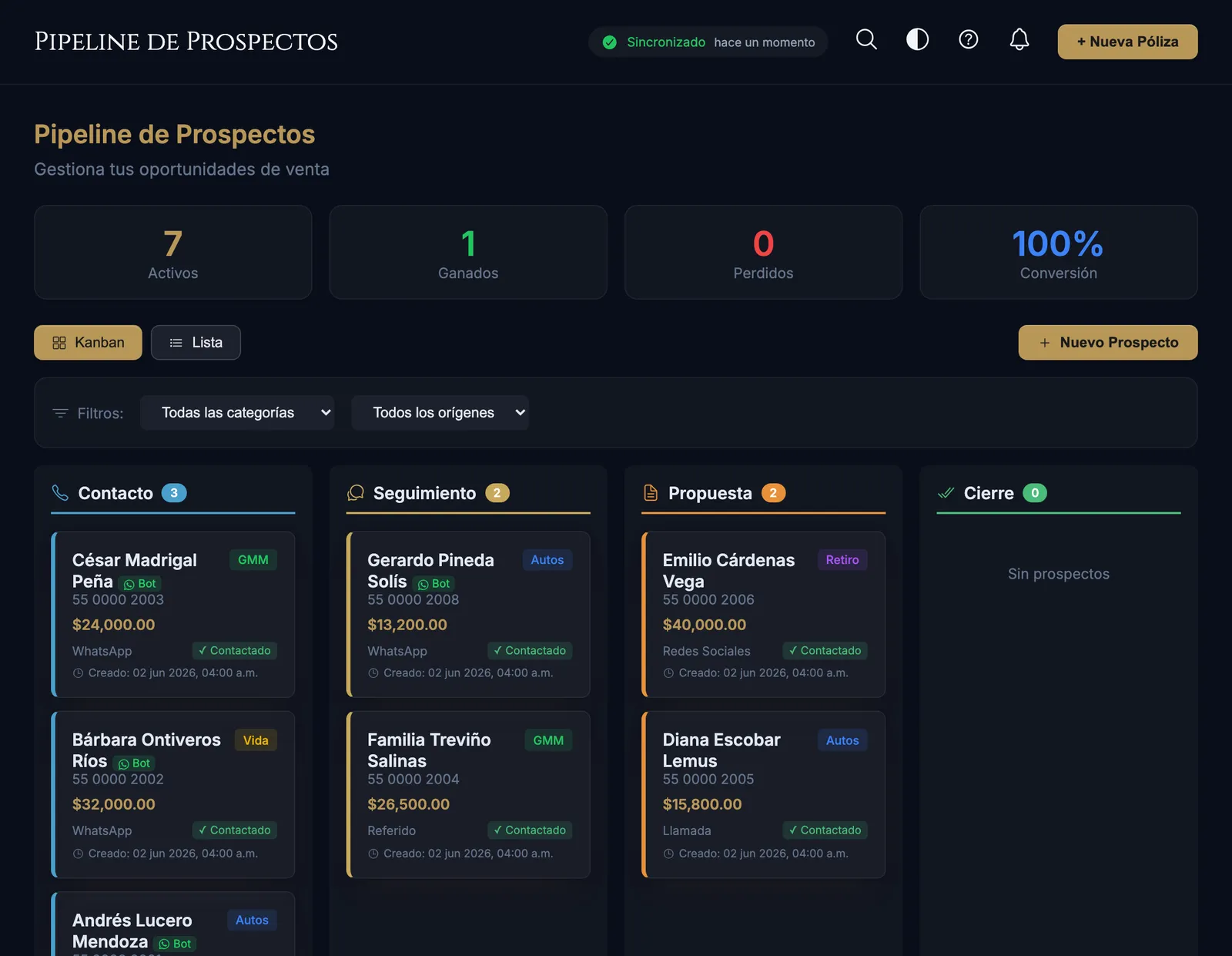
Task: Open the search icon in header
Action: tap(866, 40)
